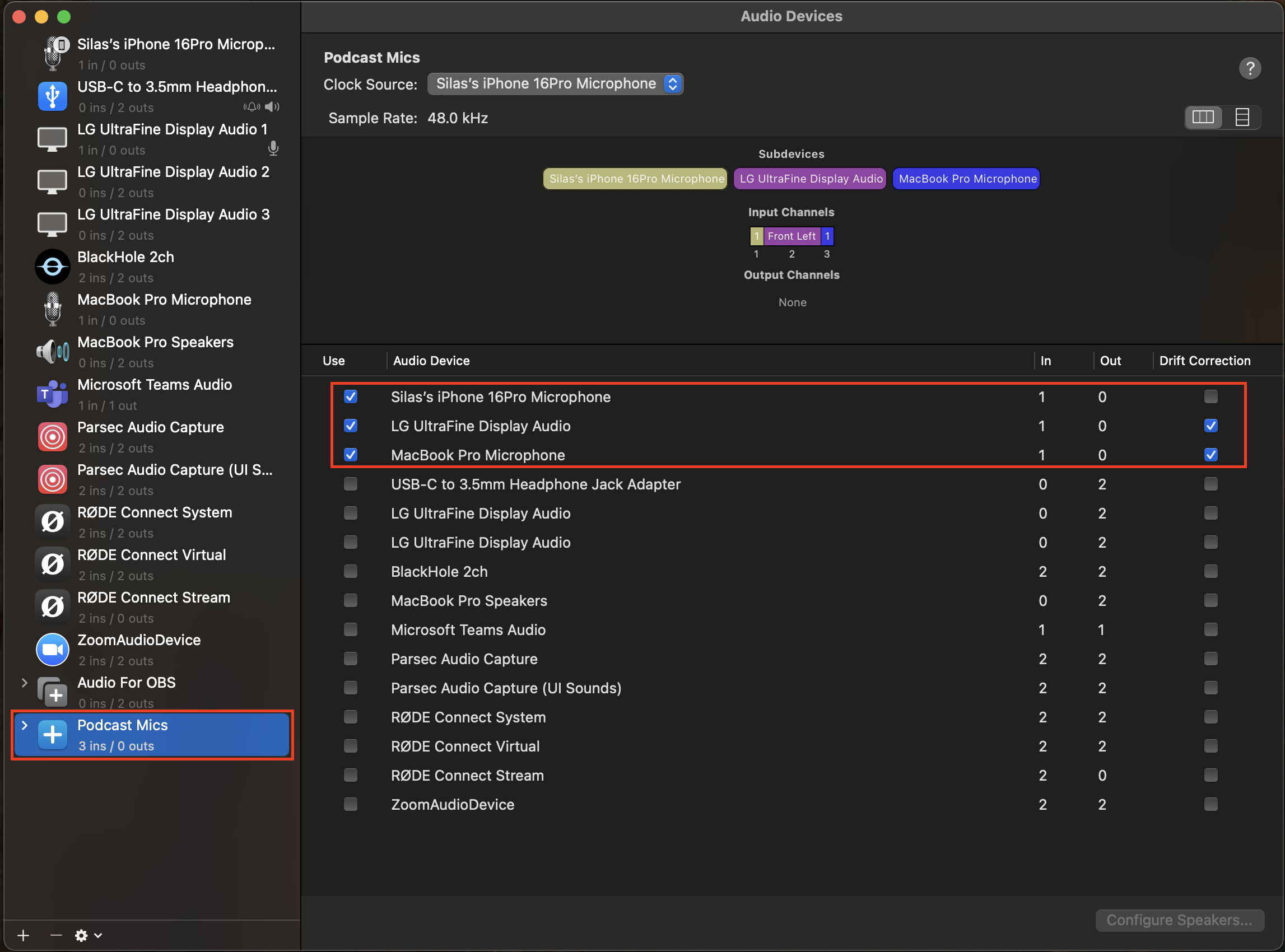Click MacBook Pro Microphone blue subdevice tag
This screenshot has height=952, width=1285.
coord(967,179)
